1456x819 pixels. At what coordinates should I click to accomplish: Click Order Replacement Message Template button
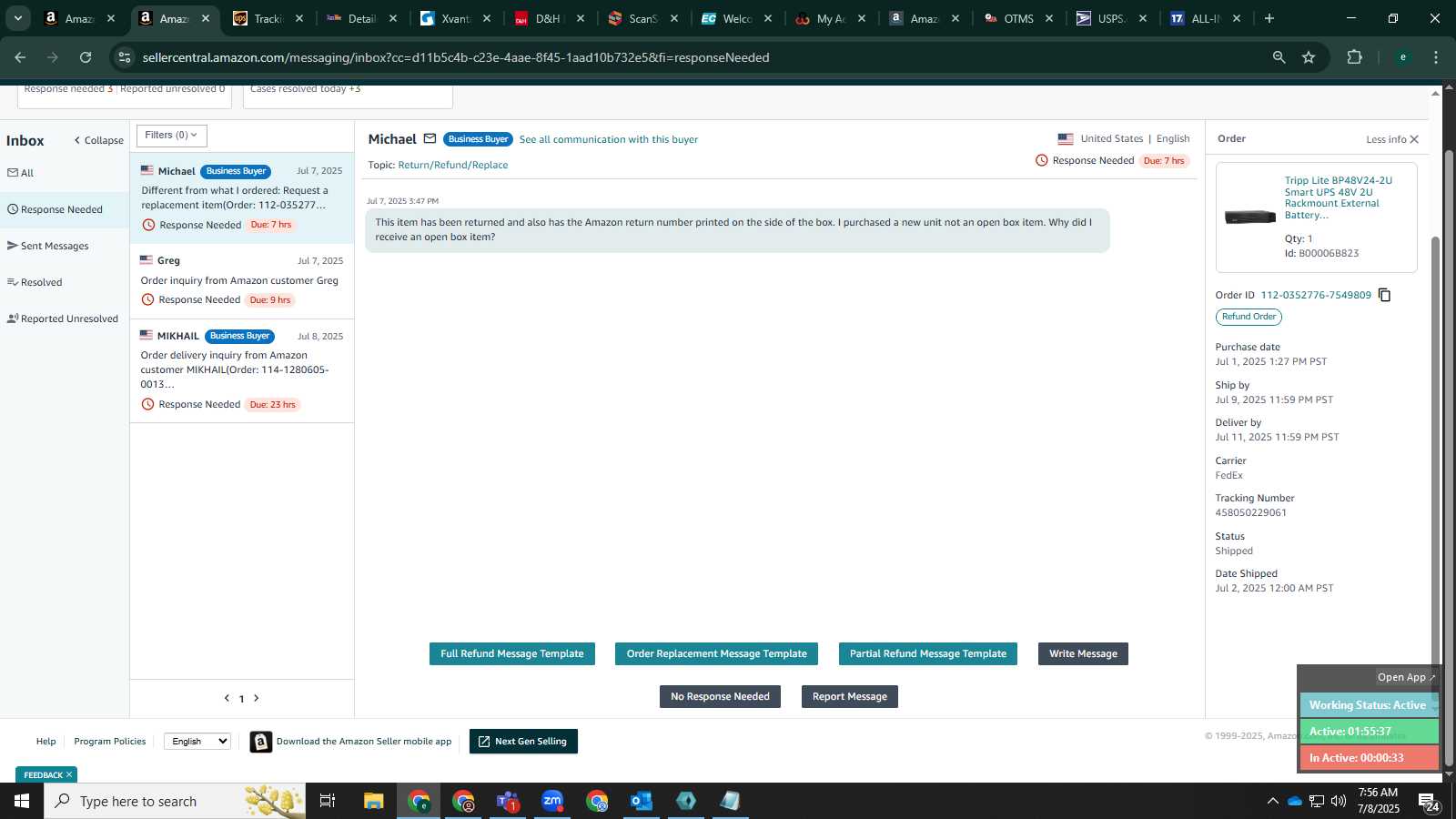[716, 654]
